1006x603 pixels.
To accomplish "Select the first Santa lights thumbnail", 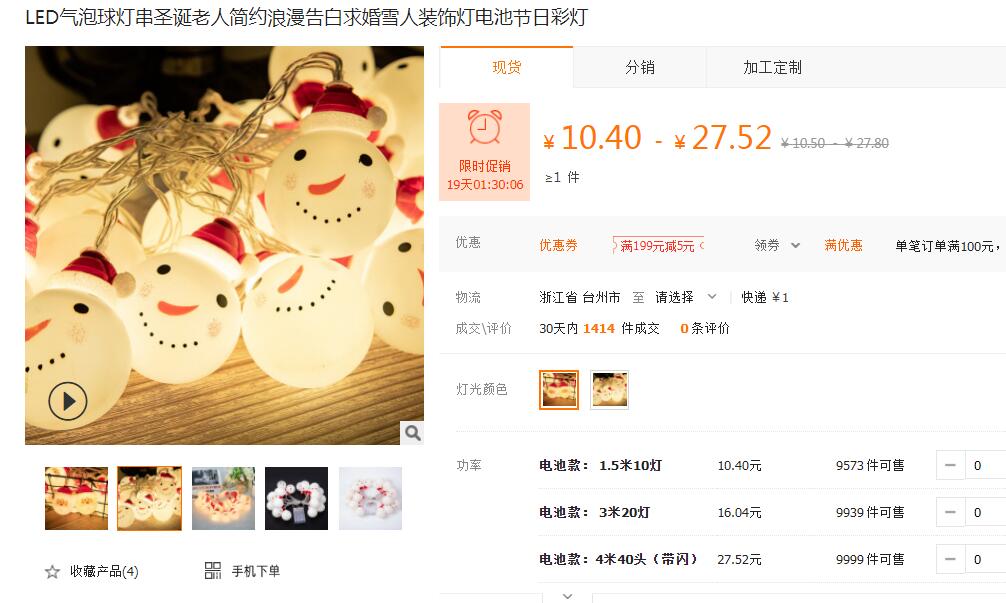I will pos(76,498).
